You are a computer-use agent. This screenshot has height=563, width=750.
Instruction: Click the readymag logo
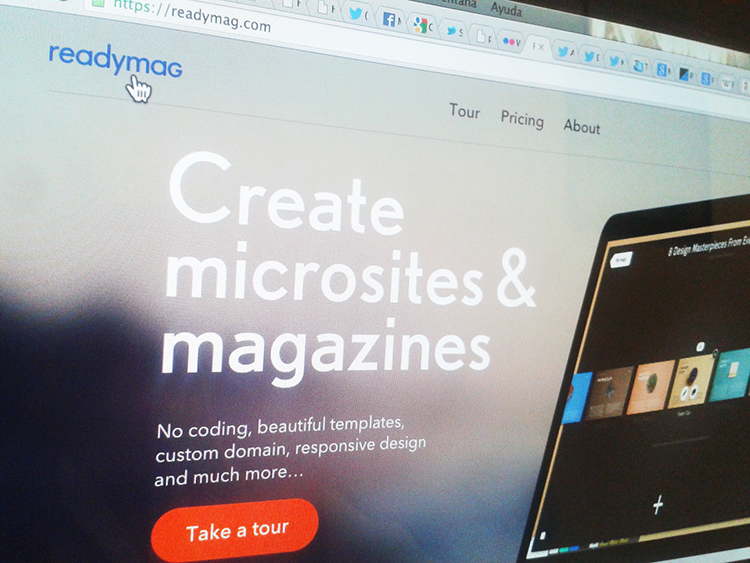pos(115,60)
